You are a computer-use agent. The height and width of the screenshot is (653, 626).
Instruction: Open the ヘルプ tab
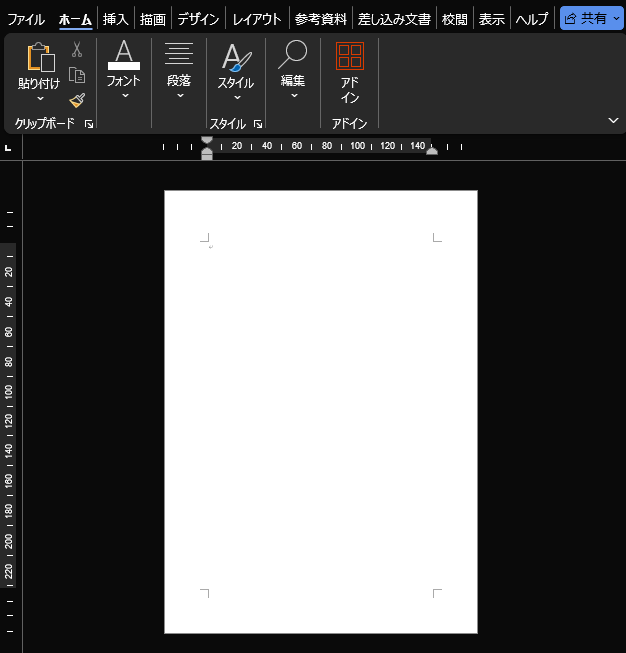pos(532,19)
